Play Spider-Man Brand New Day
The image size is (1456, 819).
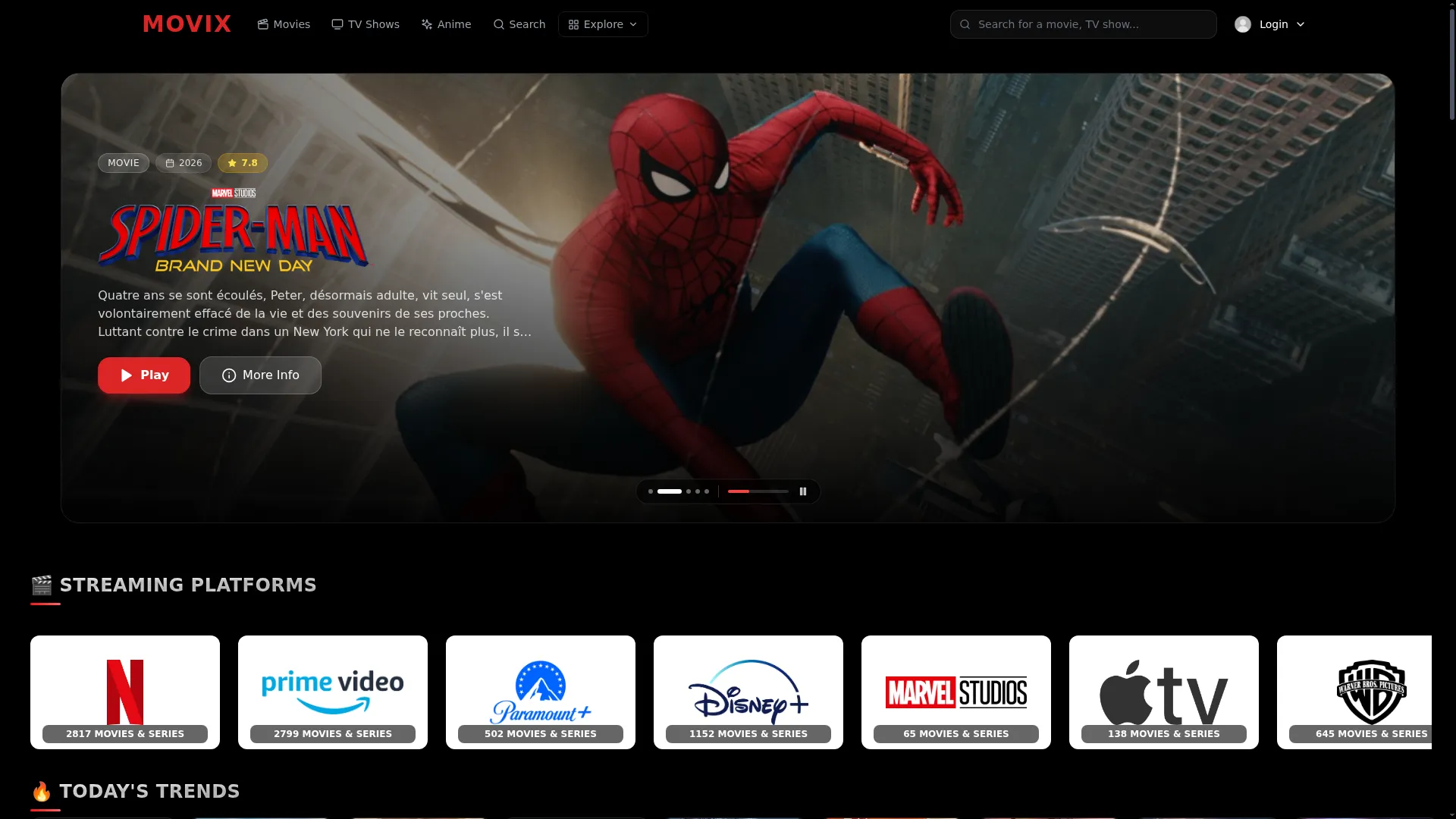tap(144, 375)
